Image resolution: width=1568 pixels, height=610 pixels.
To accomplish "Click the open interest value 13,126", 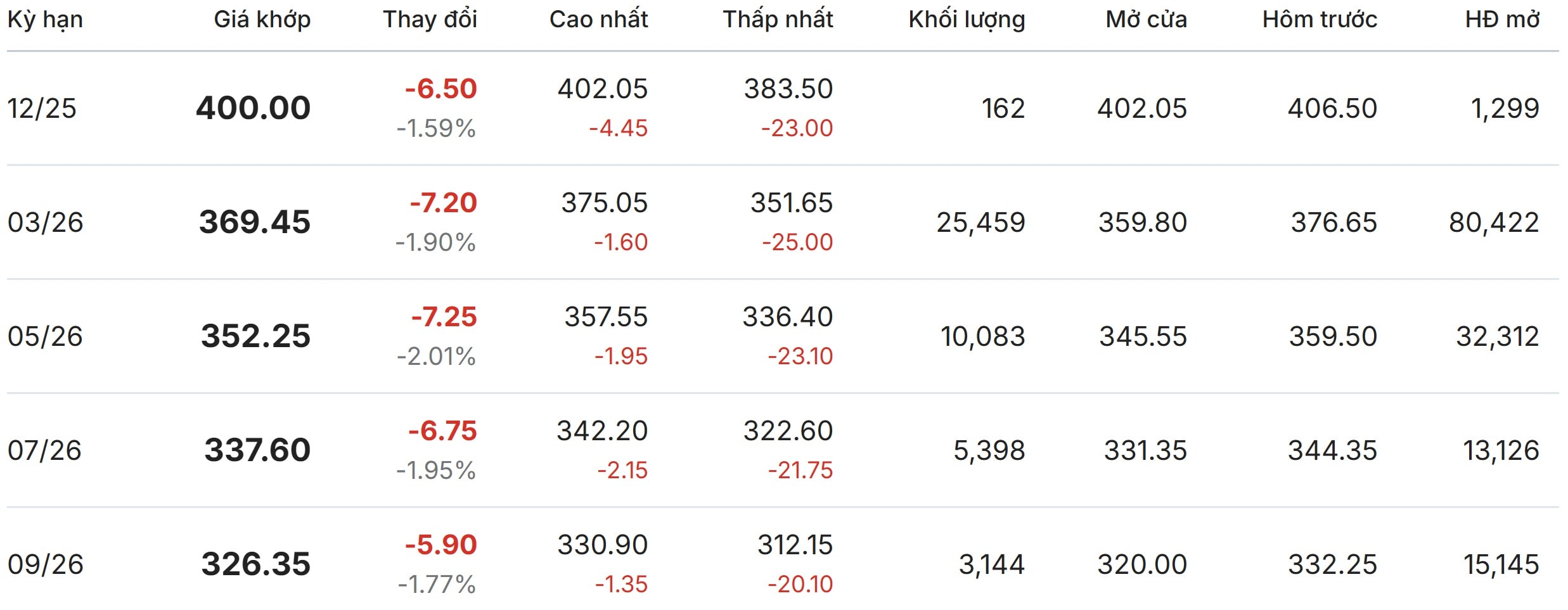I will click(x=1501, y=450).
